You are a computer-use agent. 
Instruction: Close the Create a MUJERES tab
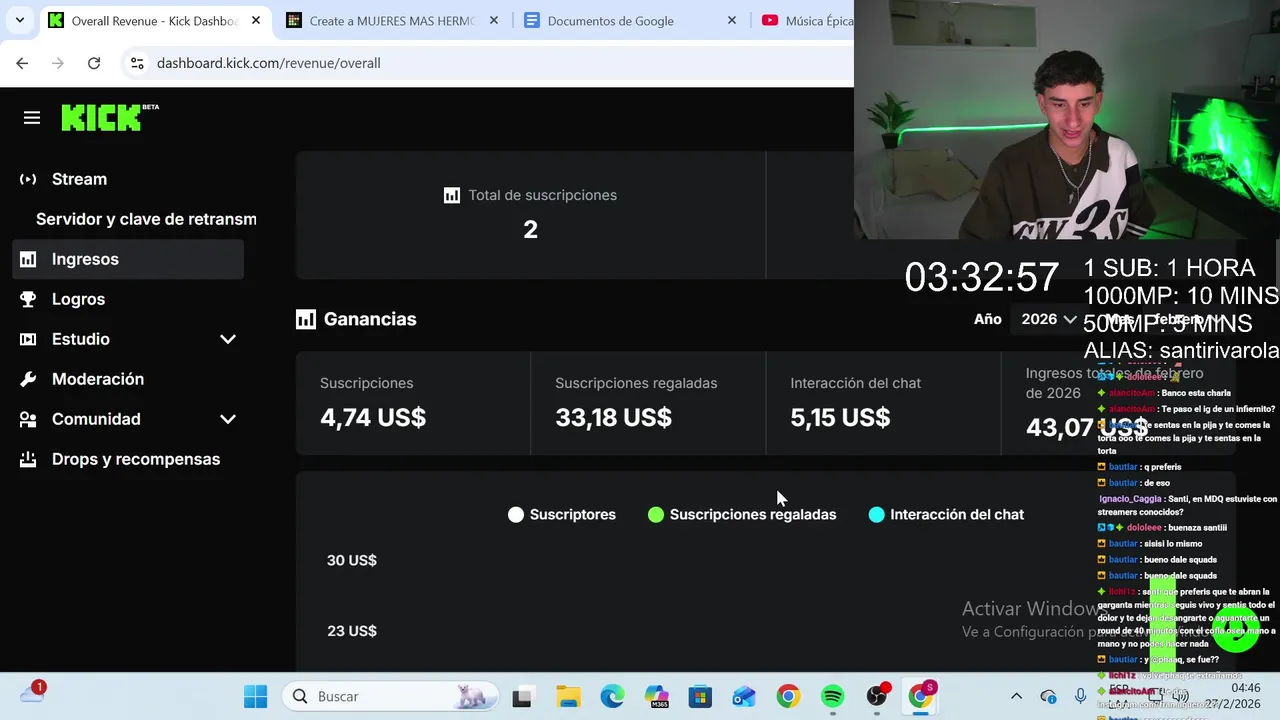coord(494,20)
